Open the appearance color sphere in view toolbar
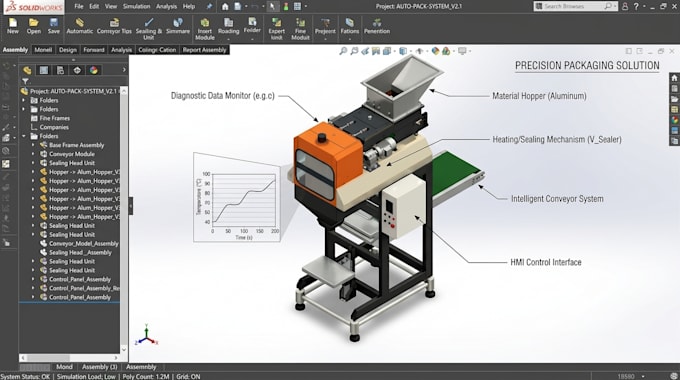 (x=435, y=51)
